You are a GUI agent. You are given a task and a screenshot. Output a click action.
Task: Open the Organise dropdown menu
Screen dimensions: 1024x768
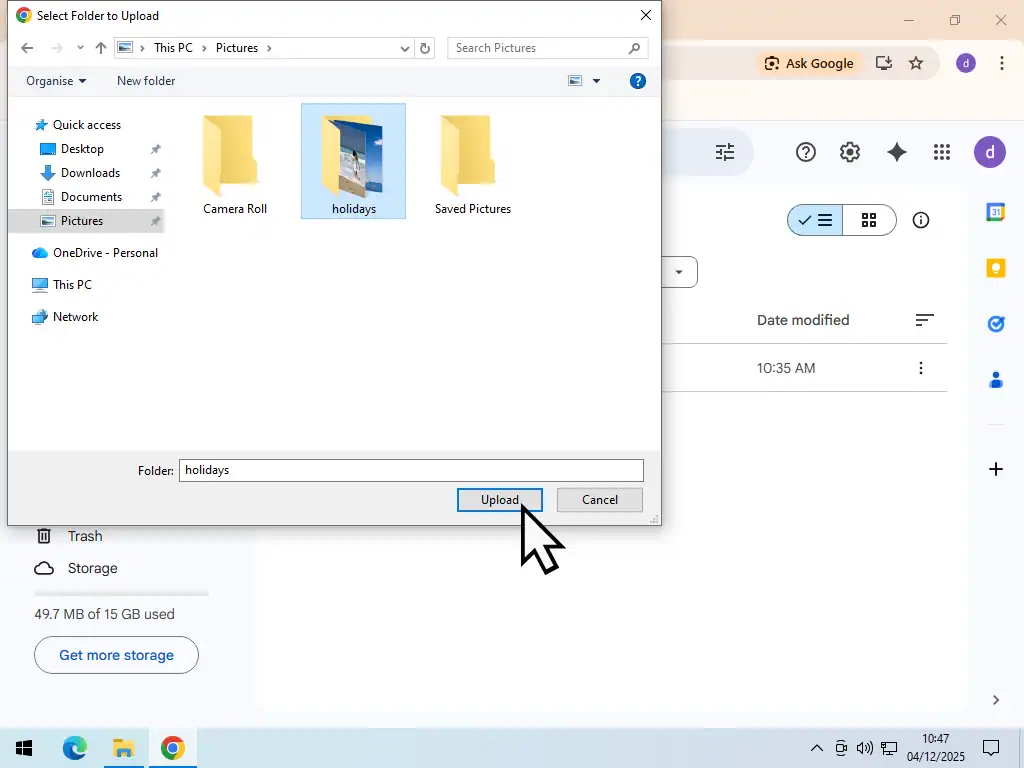[x=55, y=81]
